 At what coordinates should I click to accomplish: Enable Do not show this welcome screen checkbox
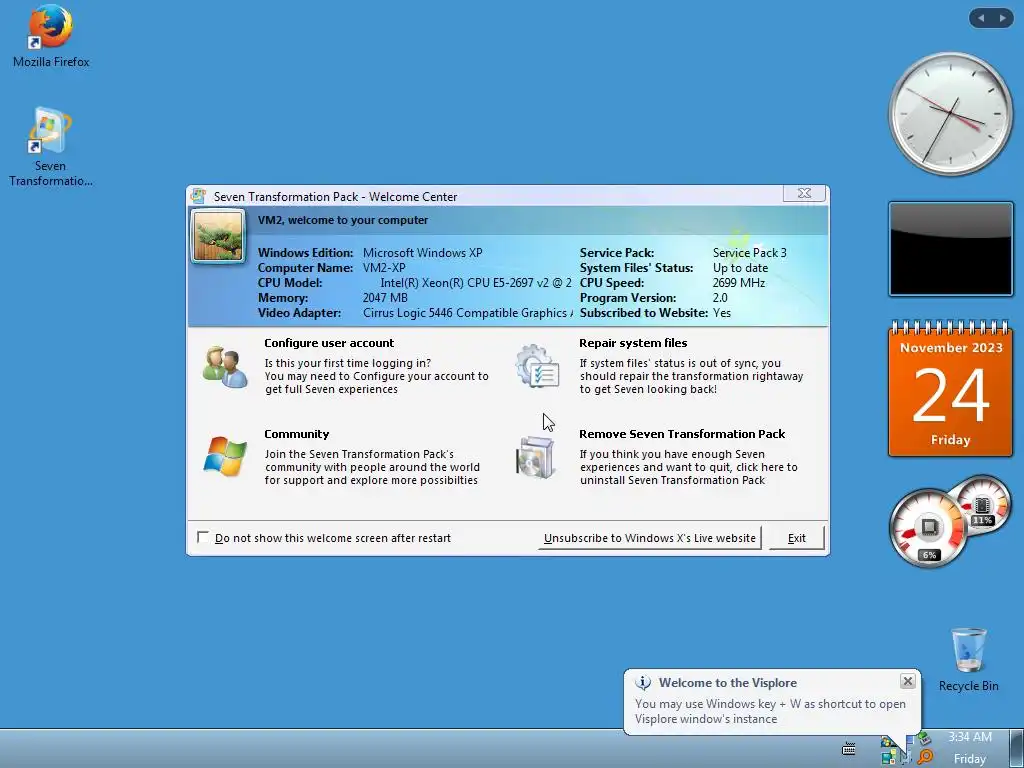point(203,537)
